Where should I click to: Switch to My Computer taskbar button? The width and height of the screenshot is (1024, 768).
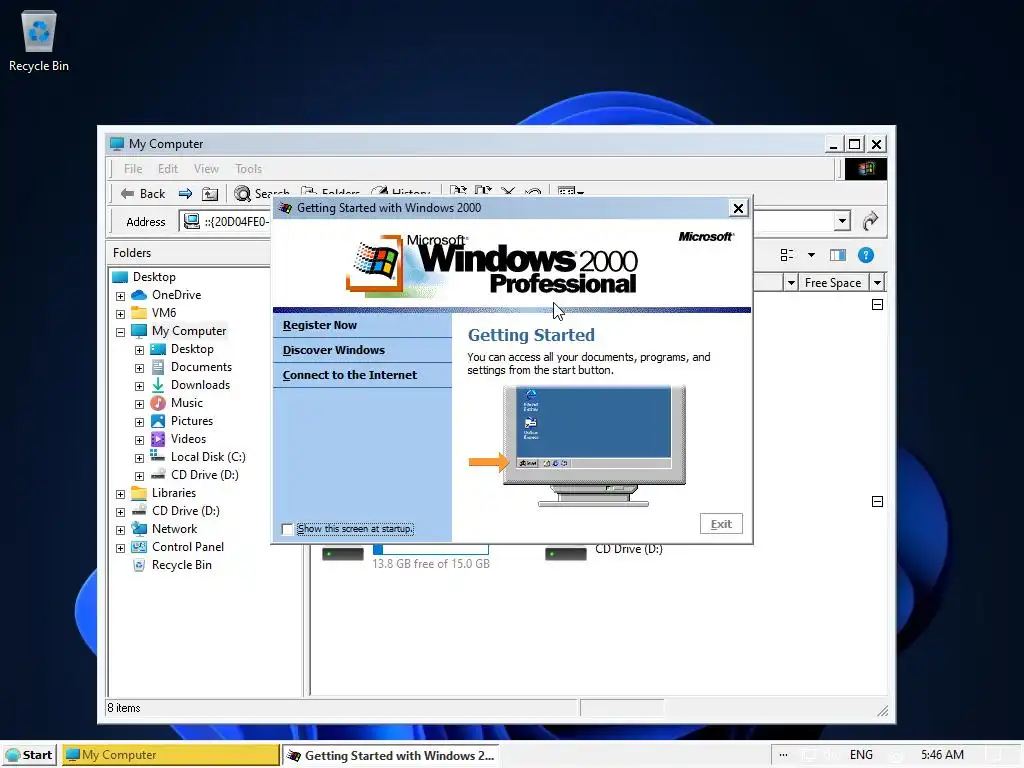(x=171, y=755)
